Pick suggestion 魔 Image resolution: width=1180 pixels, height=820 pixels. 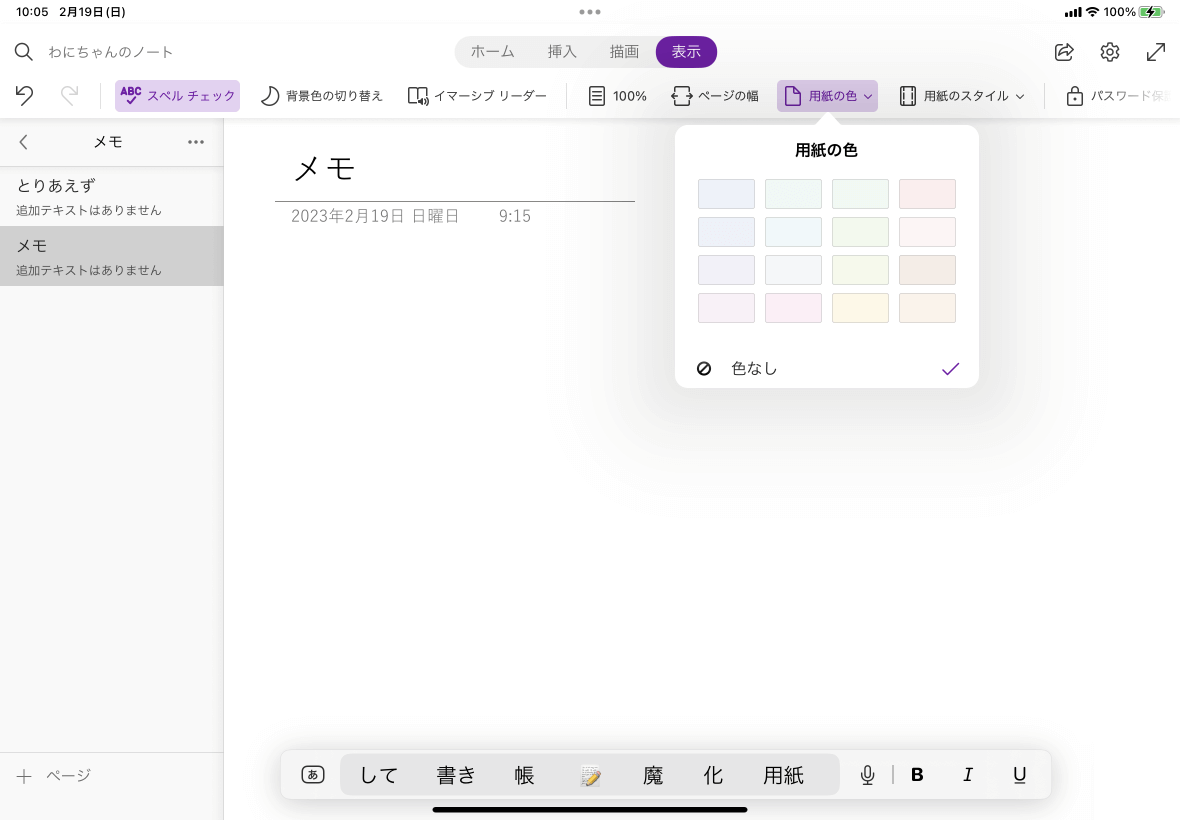(x=653, y=775)
